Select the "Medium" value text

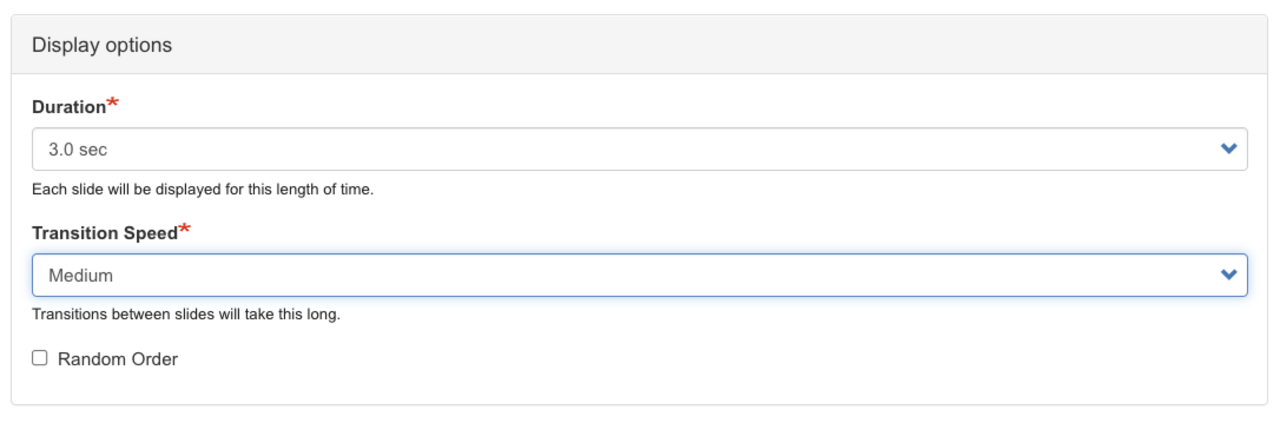(80, 275)
